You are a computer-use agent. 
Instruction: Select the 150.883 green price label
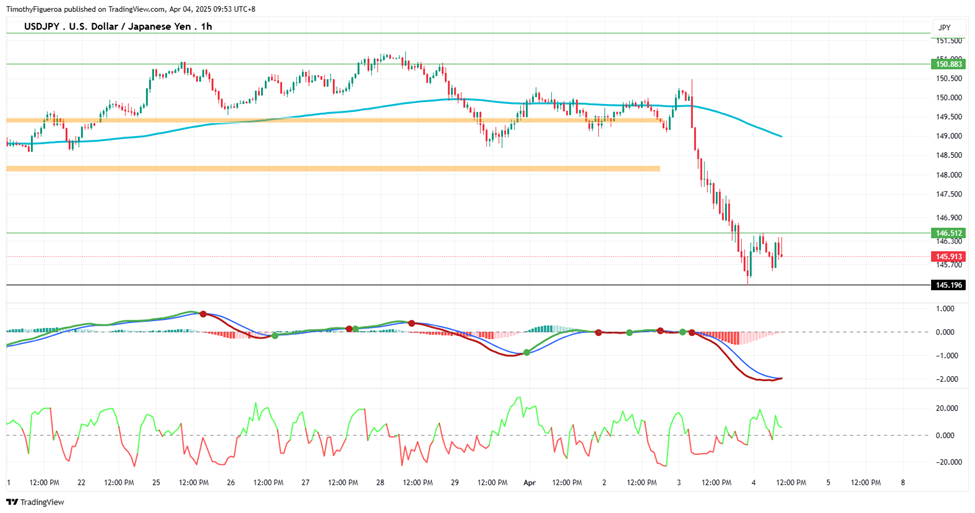pos(948,64)
